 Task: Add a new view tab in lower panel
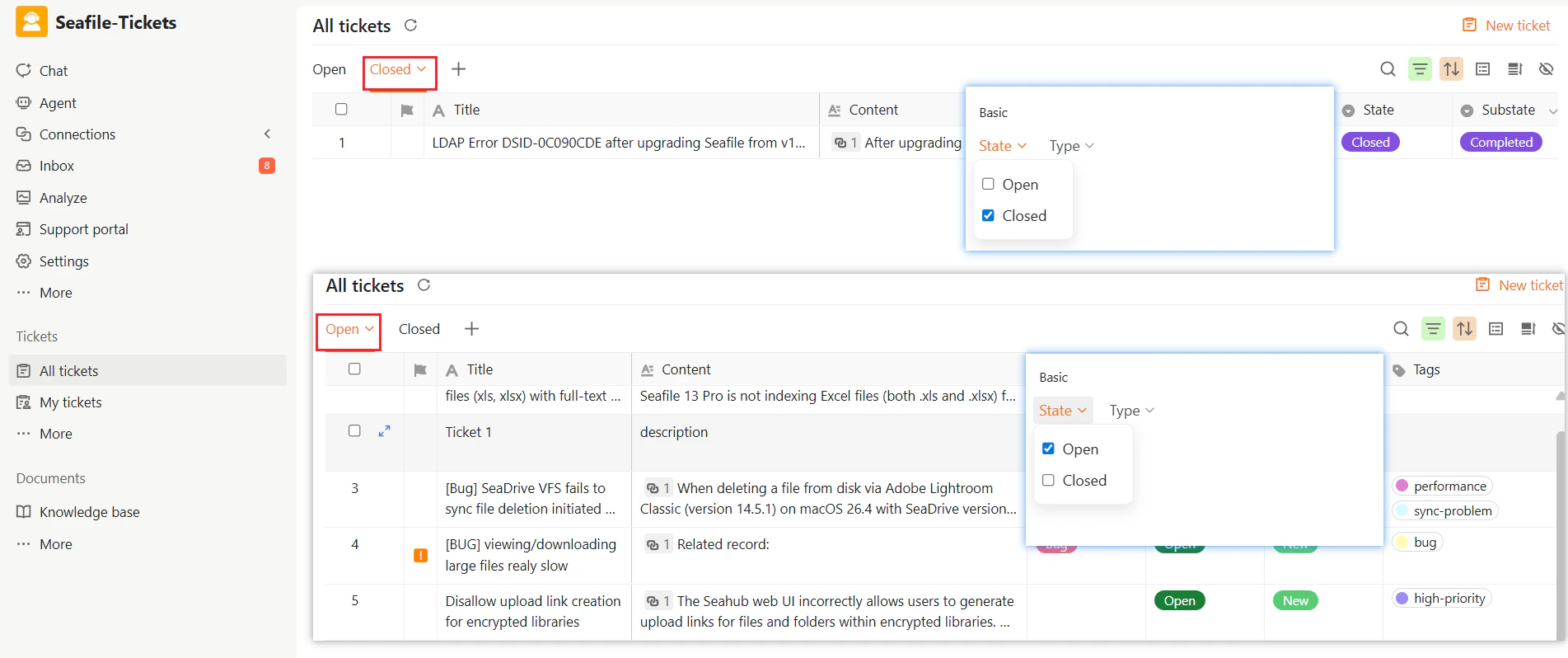472,329
